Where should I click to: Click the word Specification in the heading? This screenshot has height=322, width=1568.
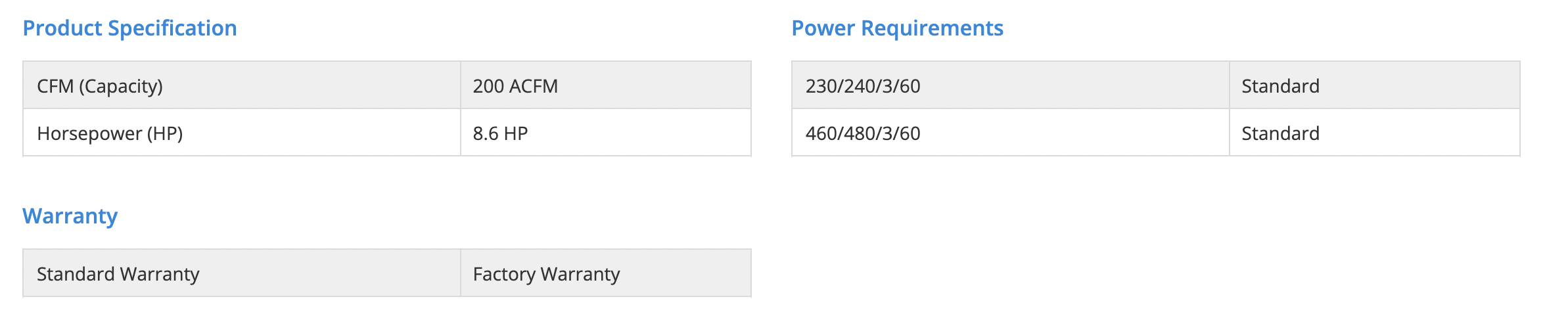pos(172,28)
